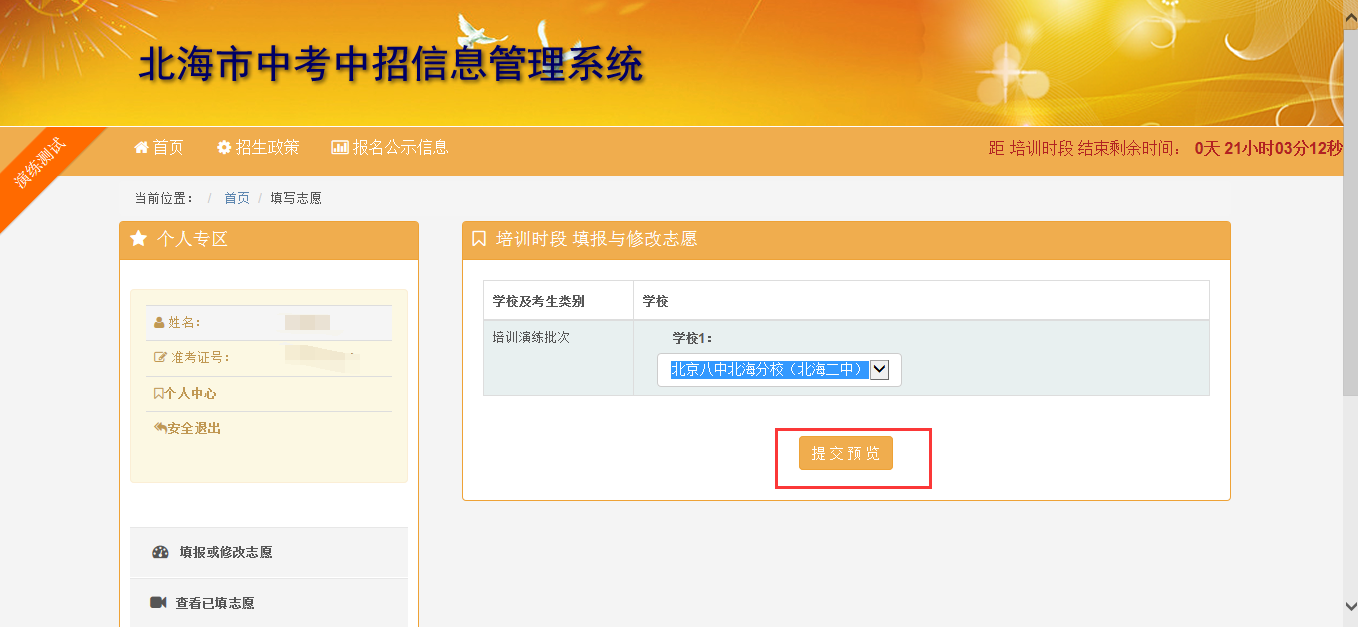Screen dimensions: 1358x627
Task: Click the edit icon beside 准考证号
Action: pyautogui.click(x=160, y=358)
